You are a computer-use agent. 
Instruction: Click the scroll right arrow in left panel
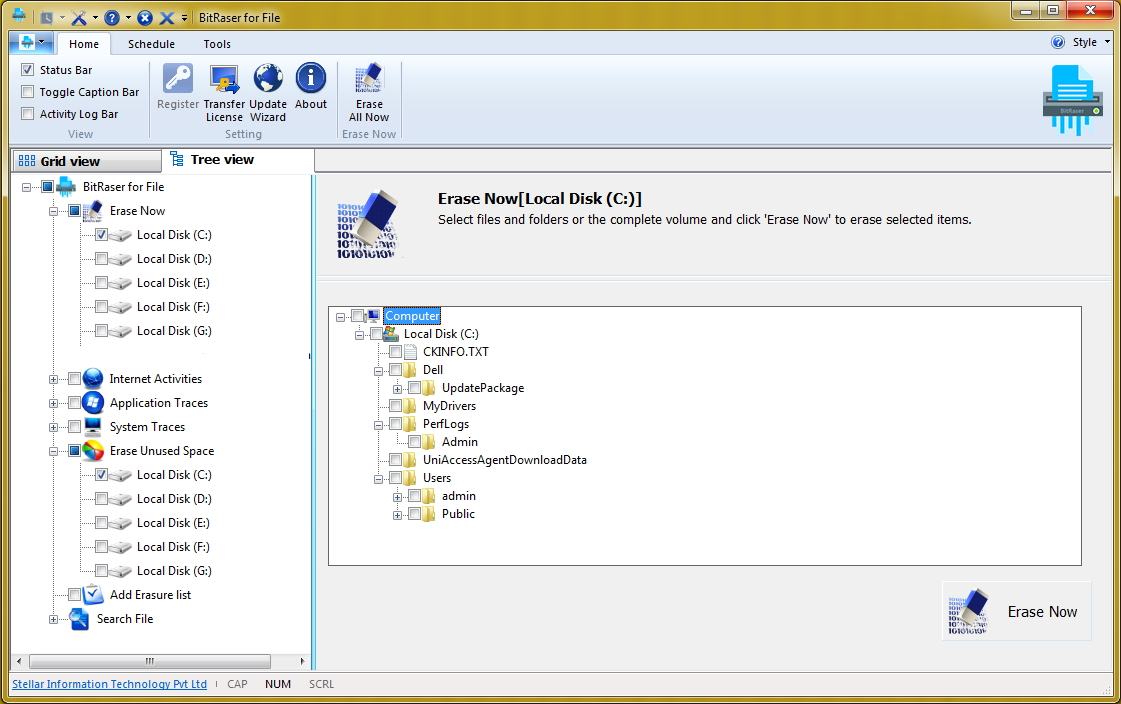[302, 661]
